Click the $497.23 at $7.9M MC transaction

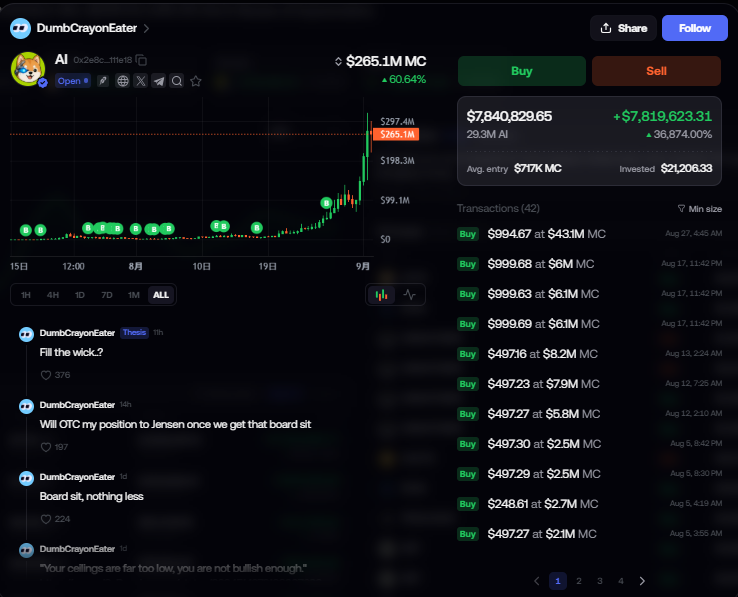(589, 384)
